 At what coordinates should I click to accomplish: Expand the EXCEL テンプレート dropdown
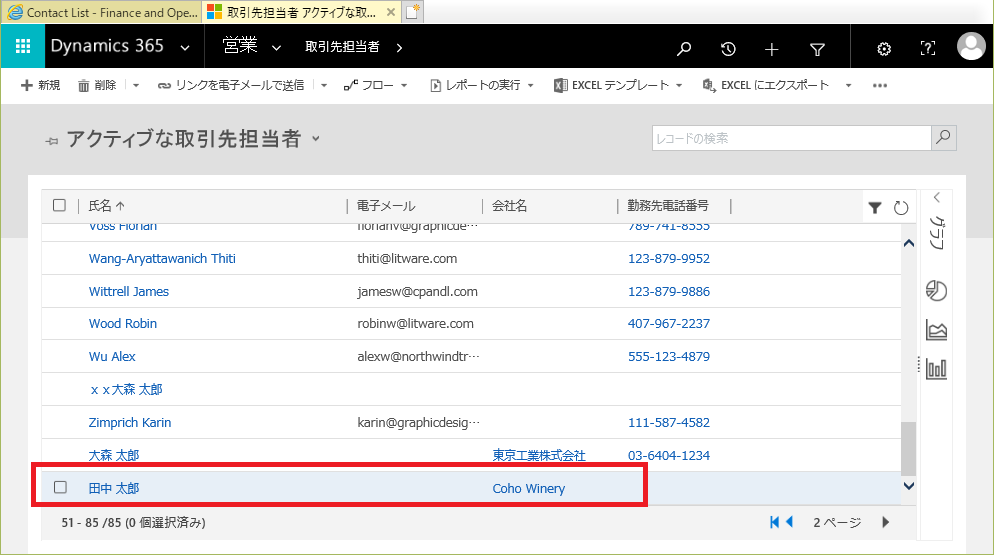(x=678, y=86)
